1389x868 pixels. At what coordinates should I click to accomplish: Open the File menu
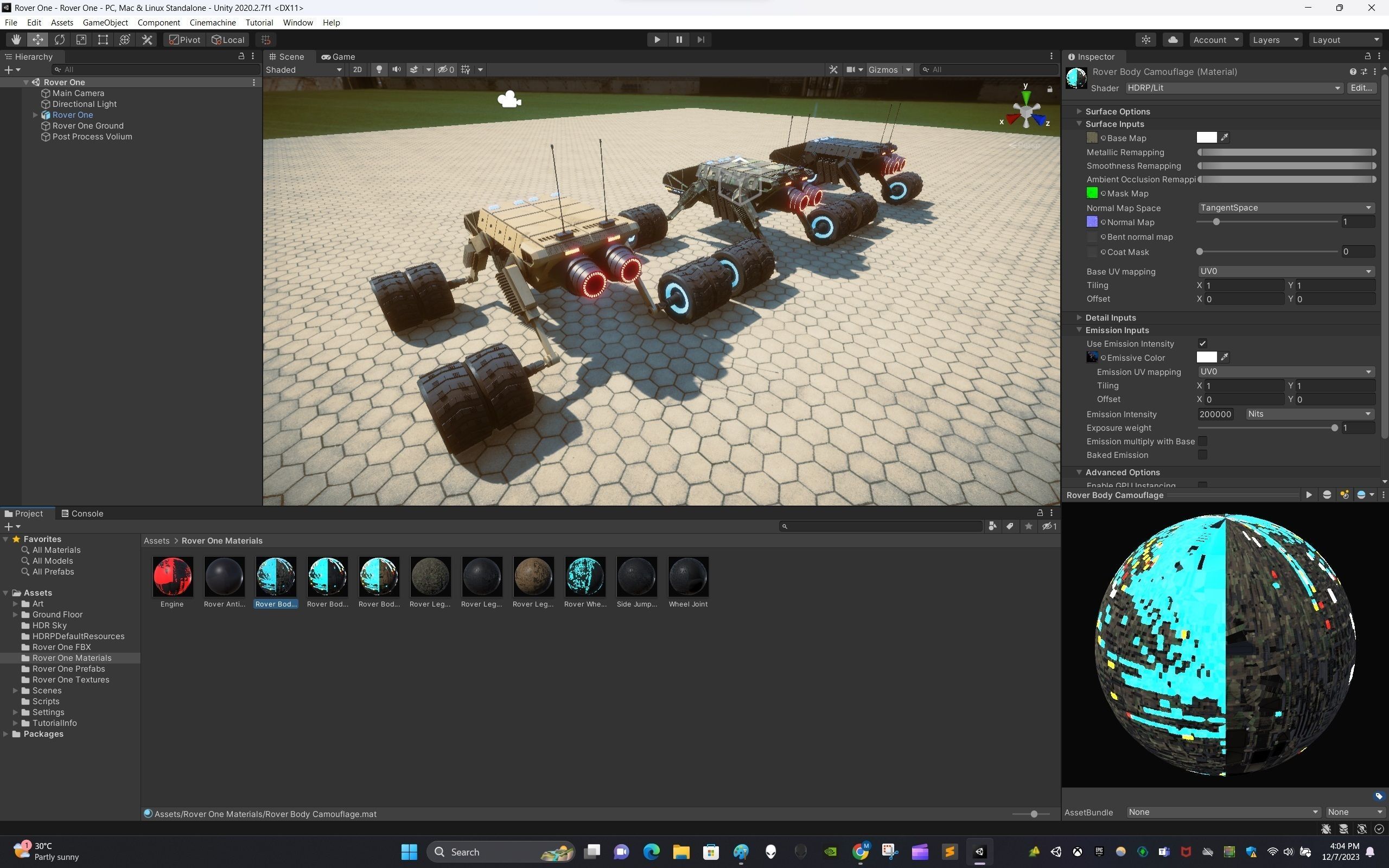coord(10,22)
